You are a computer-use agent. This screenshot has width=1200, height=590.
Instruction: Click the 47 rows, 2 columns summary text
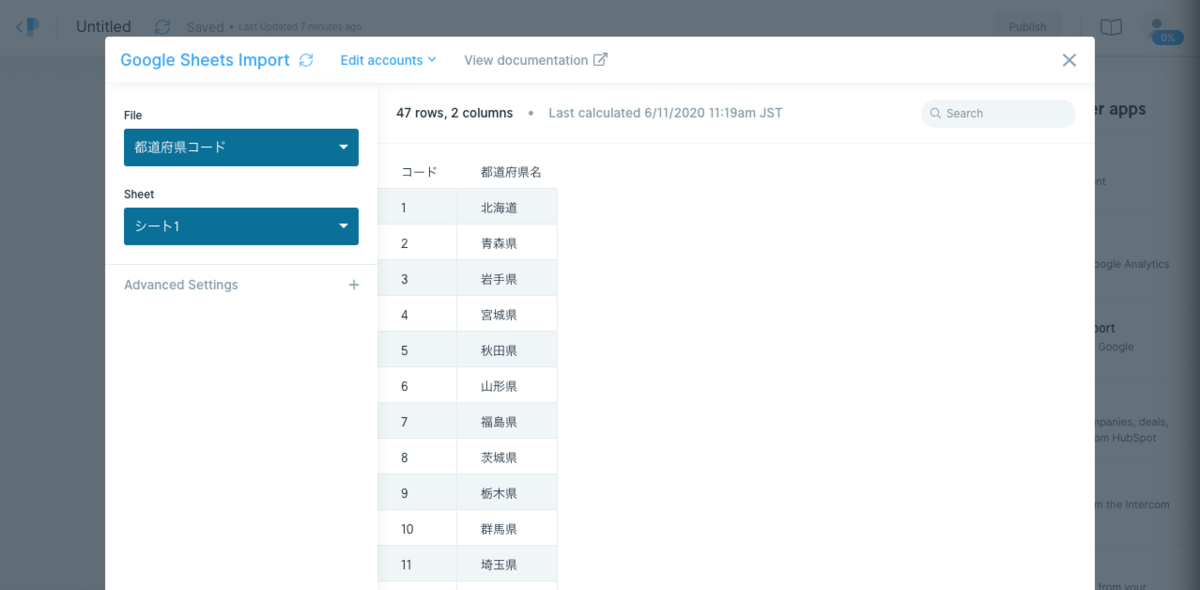coord(454,113)
